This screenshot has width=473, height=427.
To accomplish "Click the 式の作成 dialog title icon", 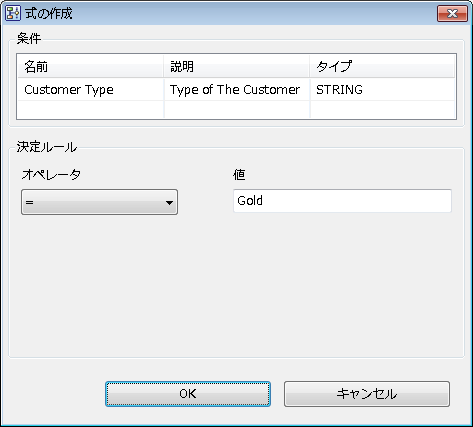I will [13, 13].
